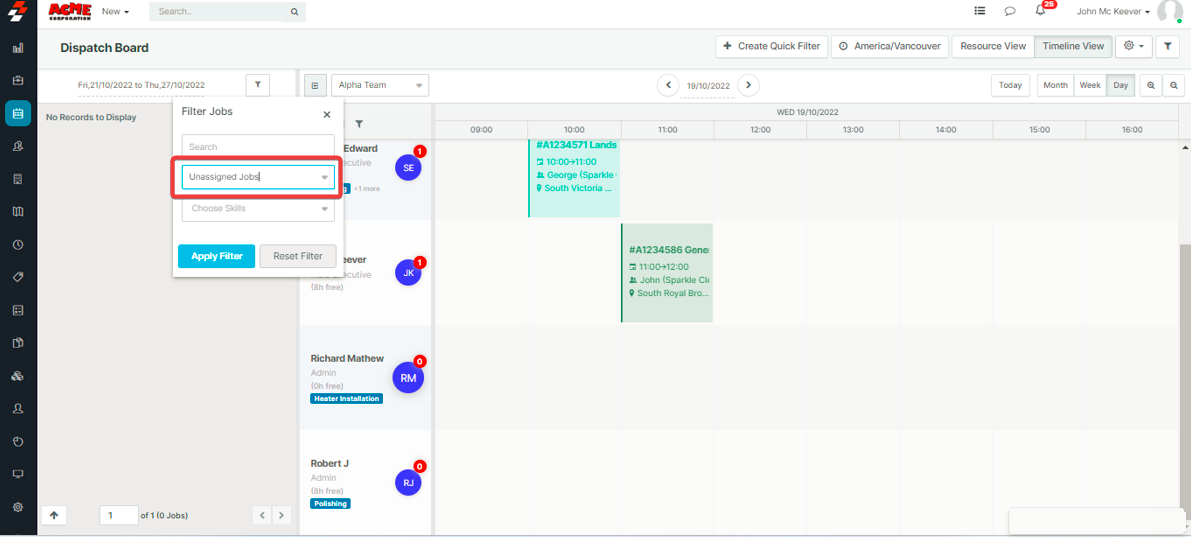Viewport: 1191px width, 537px height.
Task: Click the up arrow button at jobs footer
Action: [x=54, y=515]
